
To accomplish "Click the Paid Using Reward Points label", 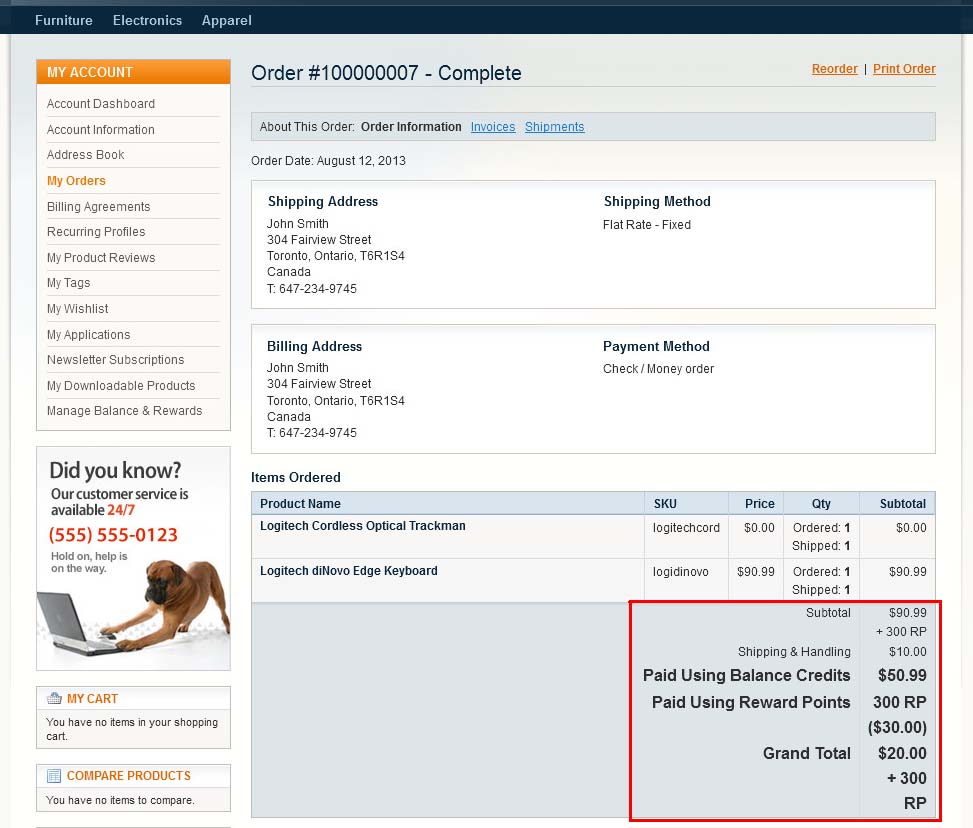I will 751,702.
